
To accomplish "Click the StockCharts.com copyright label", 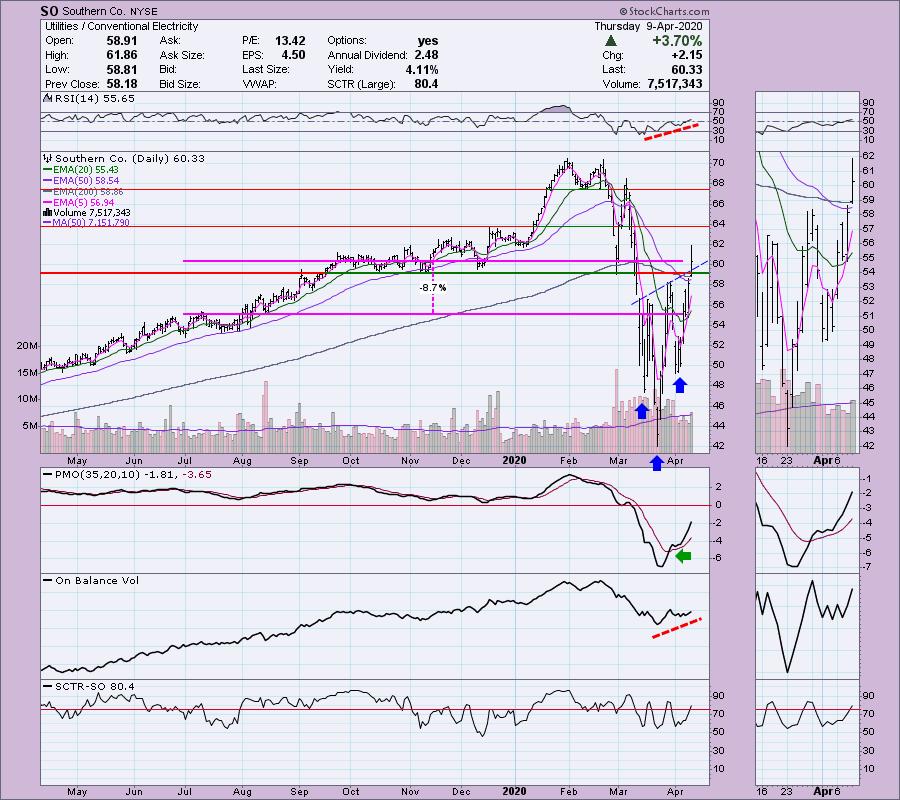I will click(x=664, y=11).
